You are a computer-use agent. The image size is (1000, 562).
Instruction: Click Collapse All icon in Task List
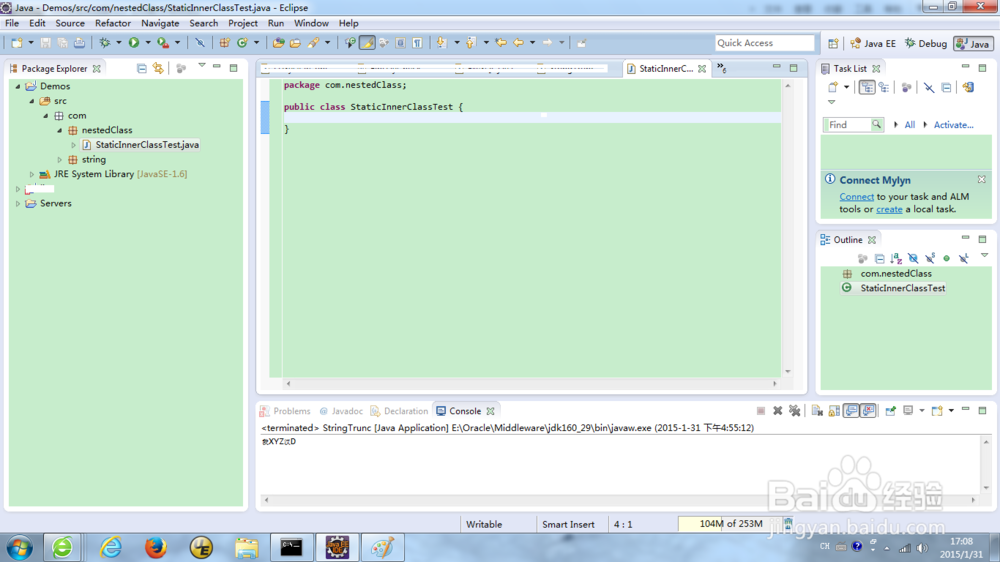946,87
